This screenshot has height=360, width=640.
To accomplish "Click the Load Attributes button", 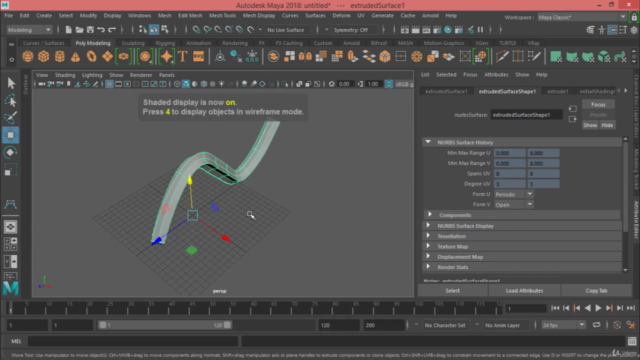I will coord(524,291).
